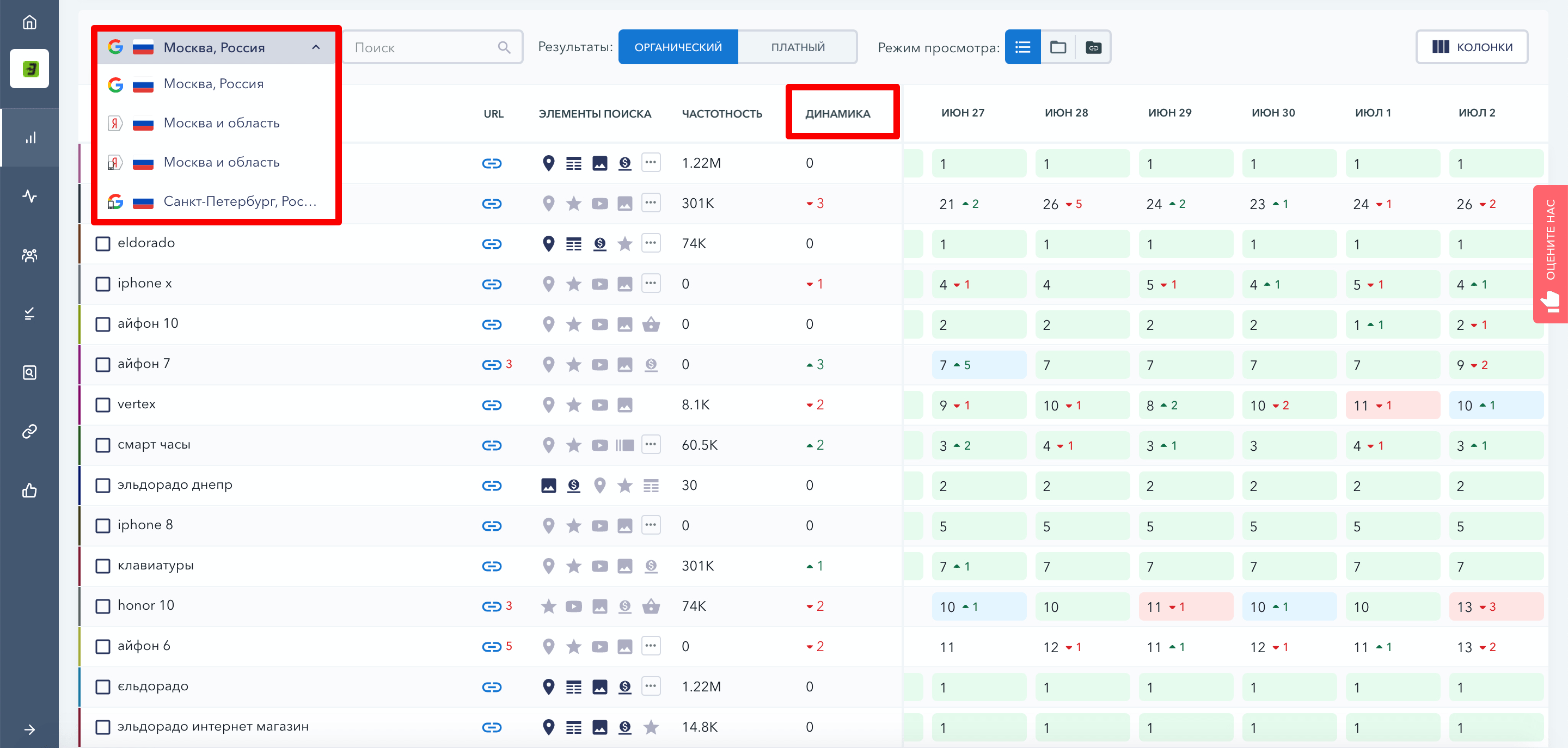
Task: Click the honor 10 position cell for ИЮЛ 2
Action: coord(1496,607)
